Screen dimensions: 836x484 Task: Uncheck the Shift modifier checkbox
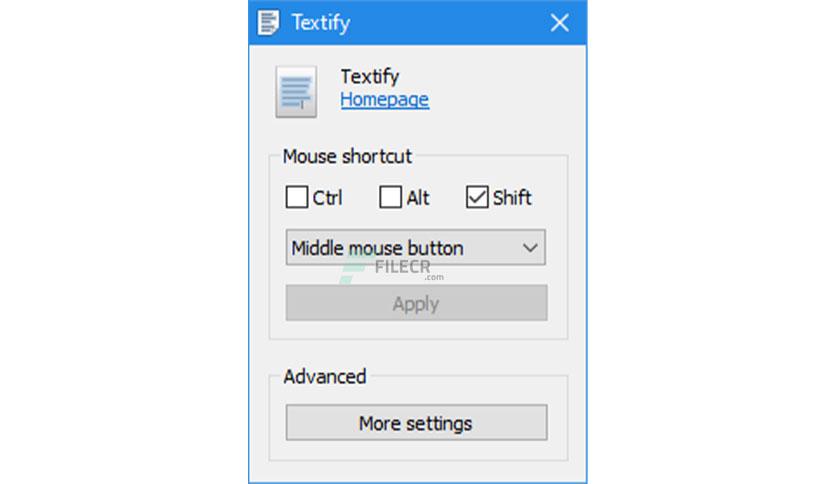(477, 198)
